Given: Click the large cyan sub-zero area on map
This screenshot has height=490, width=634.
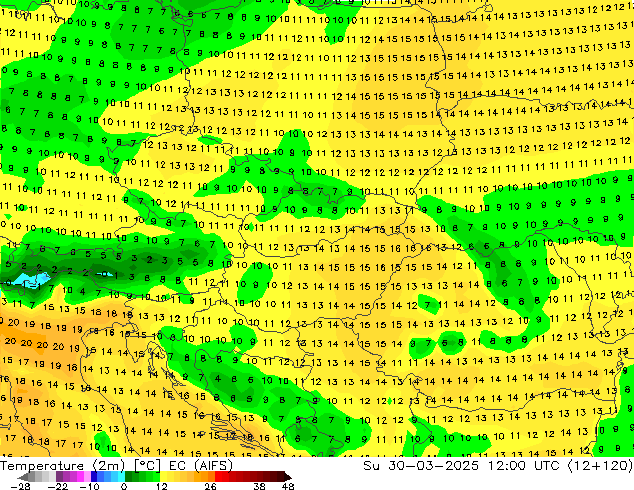Looking at the screenshot, I should [x=30, y=279].
